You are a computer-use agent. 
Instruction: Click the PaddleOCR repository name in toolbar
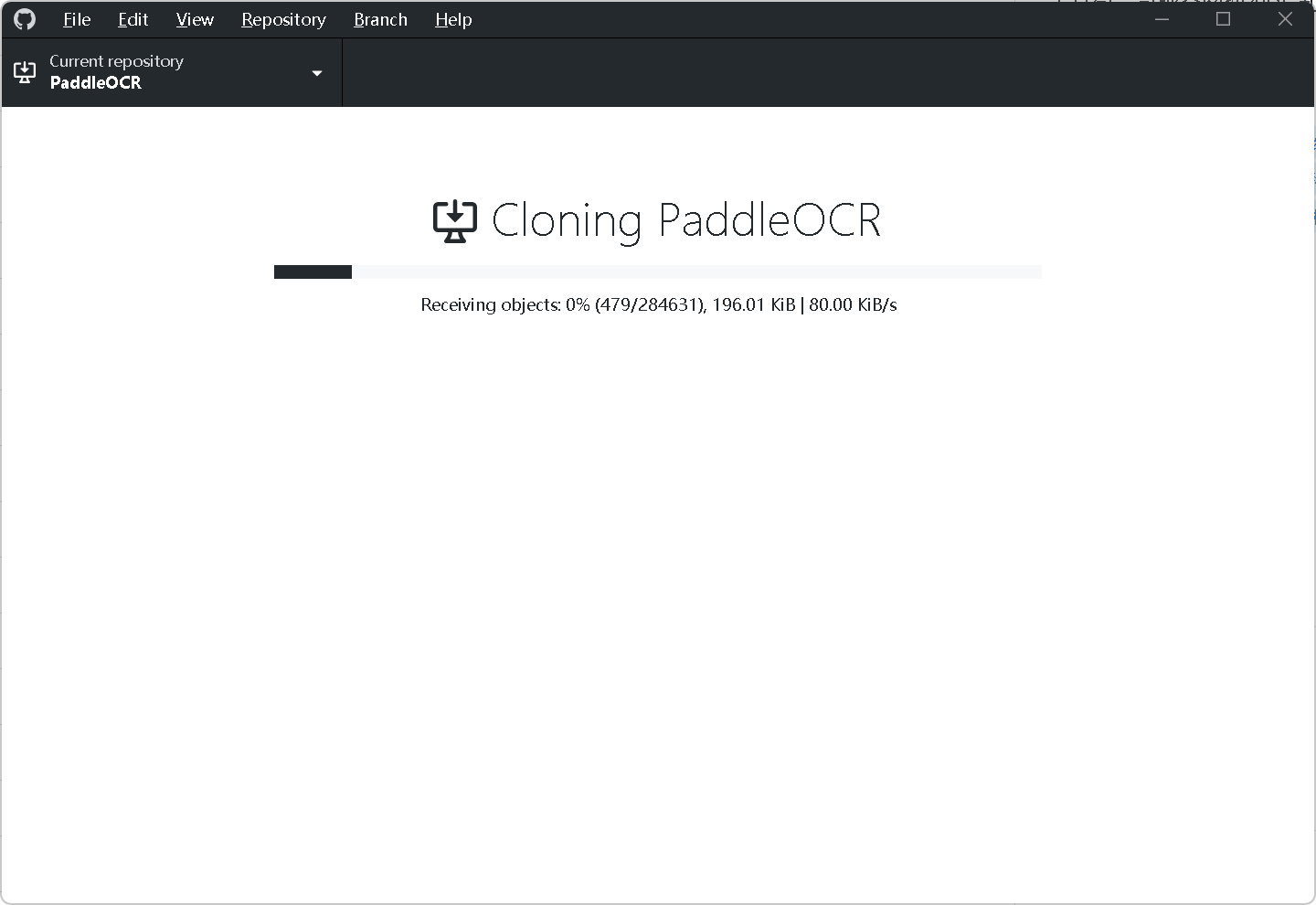coord(96,83)
